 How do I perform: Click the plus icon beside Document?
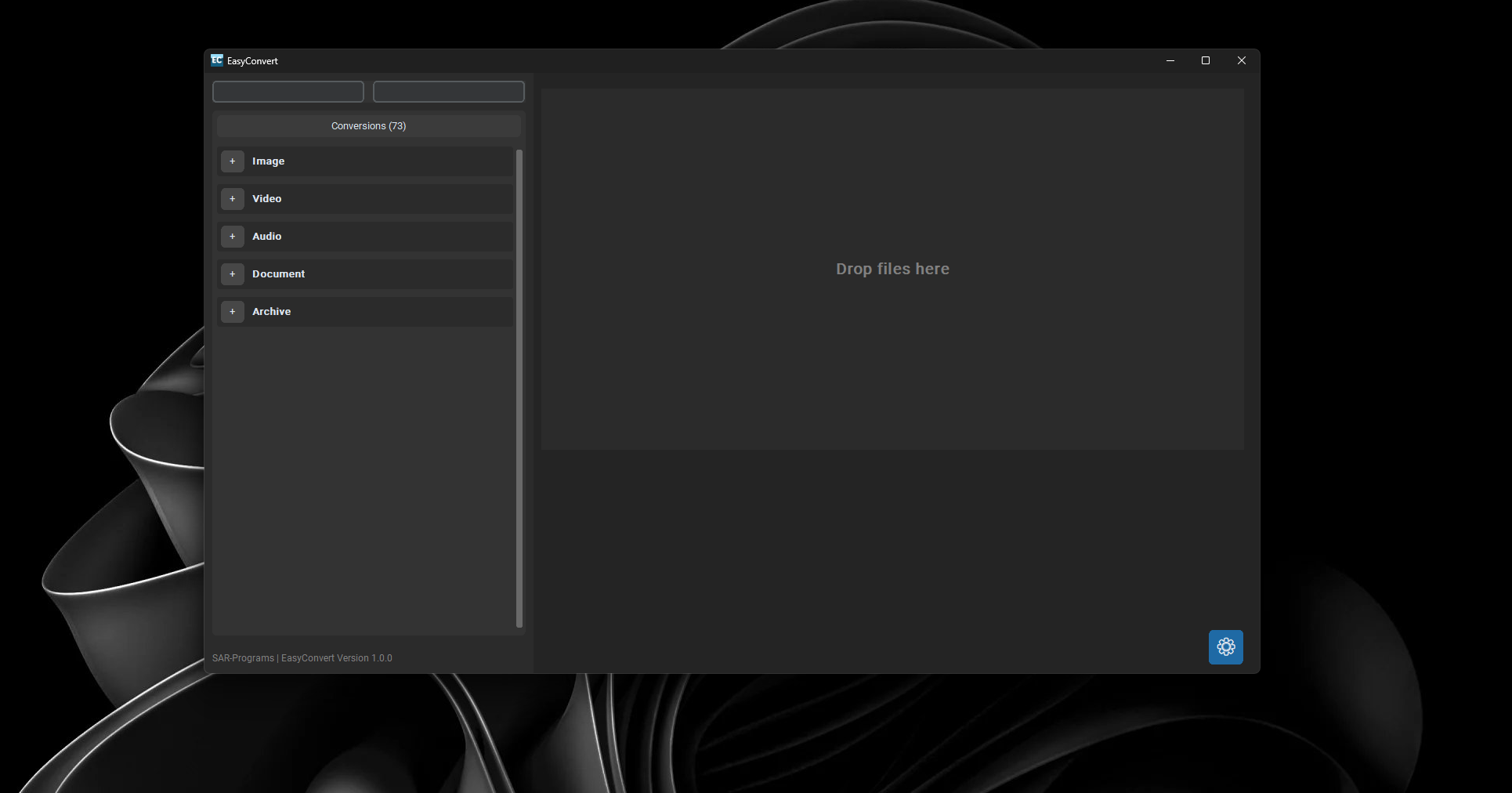click(232, 274)
